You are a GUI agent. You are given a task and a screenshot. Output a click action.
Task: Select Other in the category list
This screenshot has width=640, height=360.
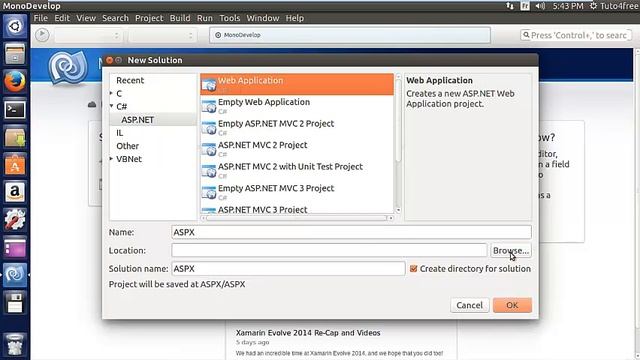pyautogui.click(x=127, y=146)
